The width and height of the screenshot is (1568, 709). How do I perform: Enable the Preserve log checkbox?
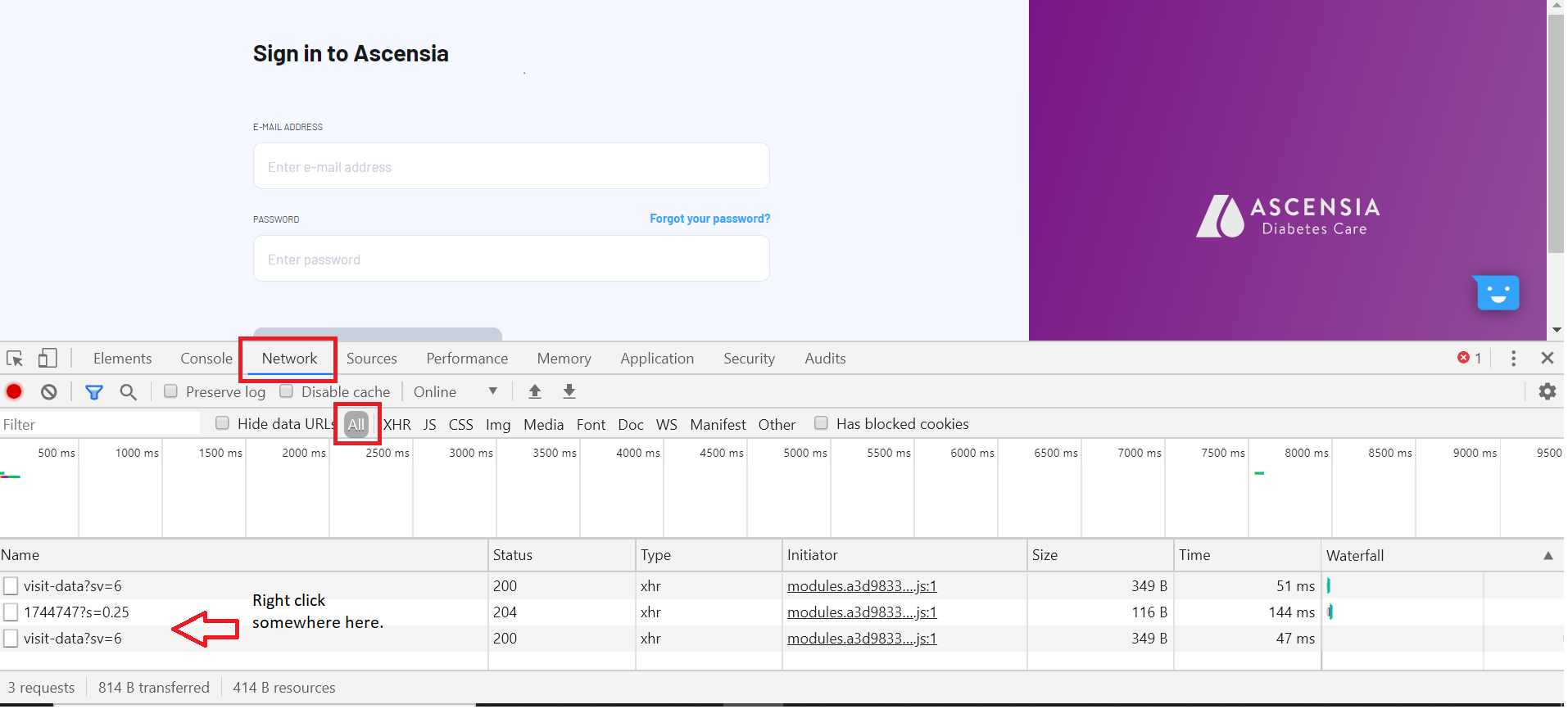[171, 391]
